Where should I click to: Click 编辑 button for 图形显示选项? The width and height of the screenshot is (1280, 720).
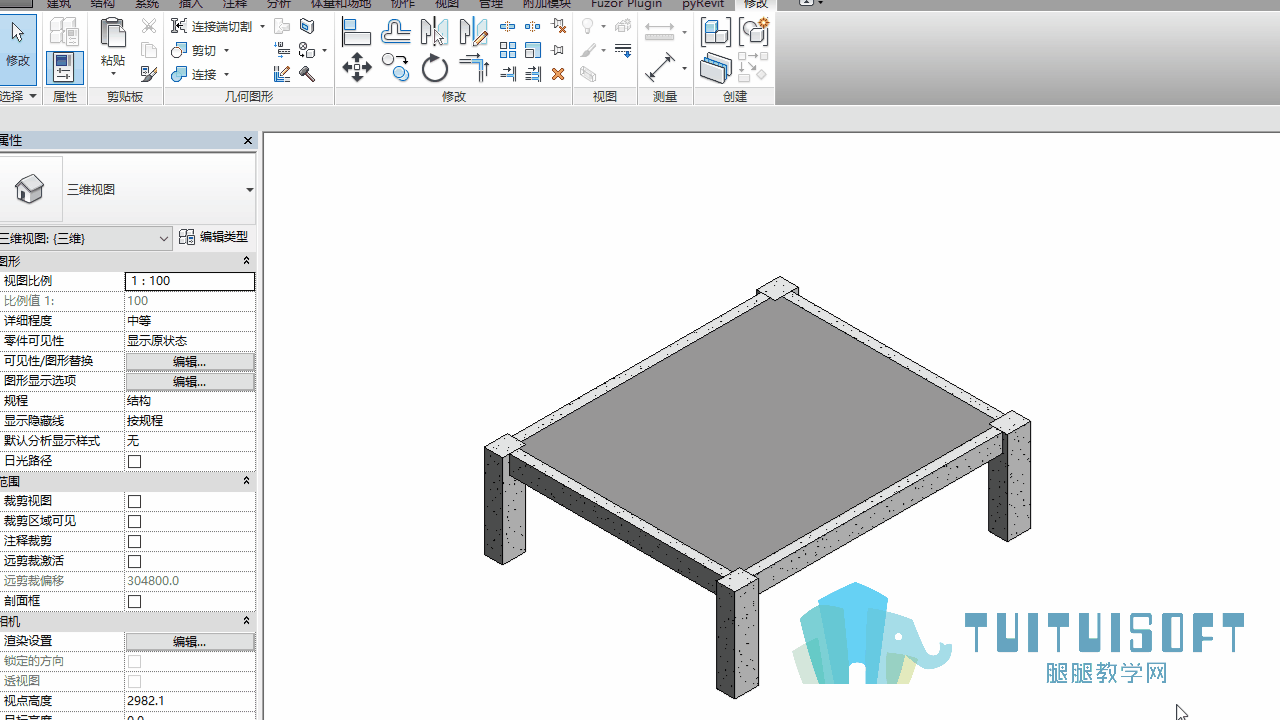point(190,381)
